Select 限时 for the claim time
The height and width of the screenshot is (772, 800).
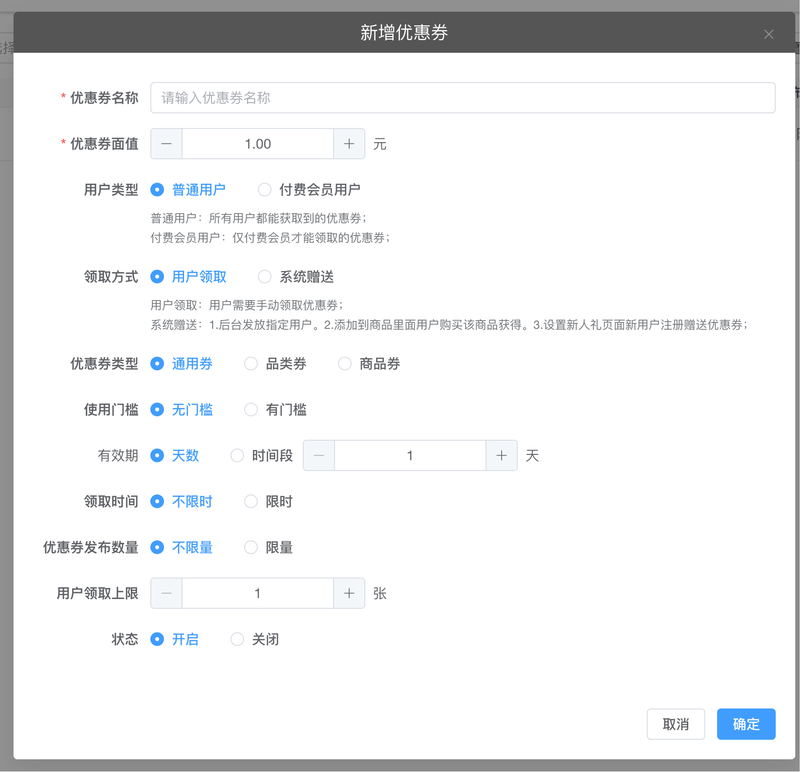268,502
